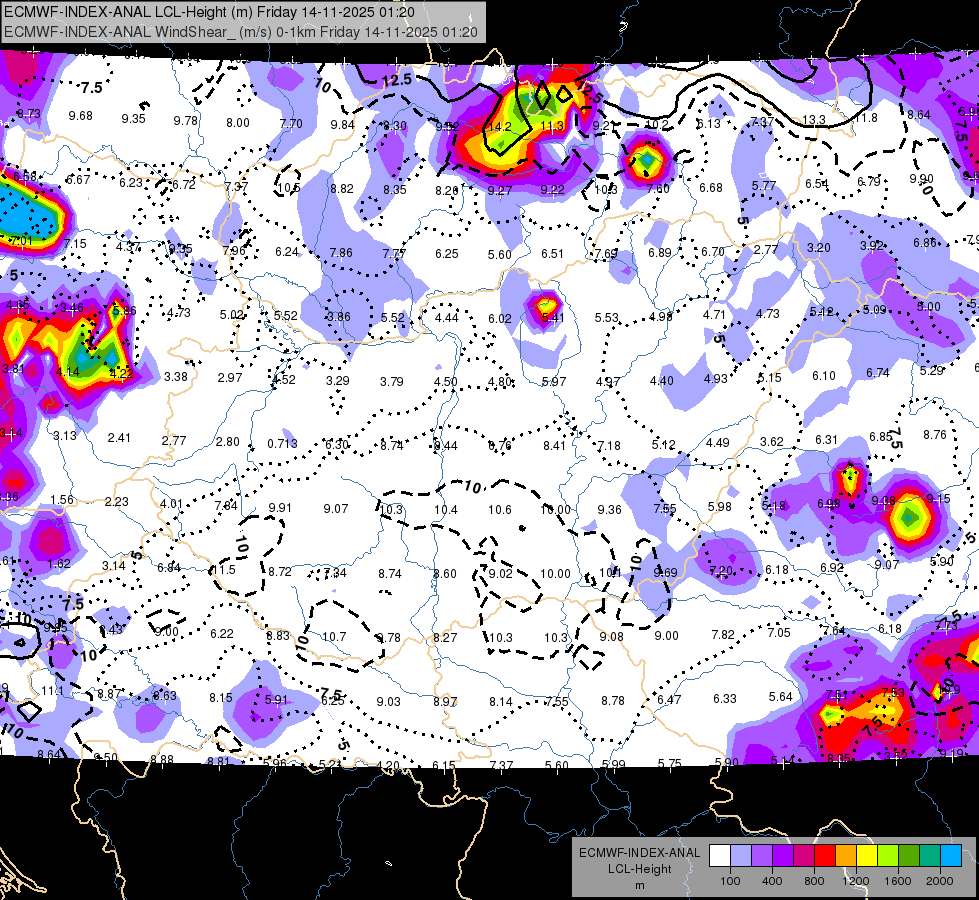This screenshot has height=900, width=979.
Task: Click the legend tick label 2000
Action: point(939,881)
